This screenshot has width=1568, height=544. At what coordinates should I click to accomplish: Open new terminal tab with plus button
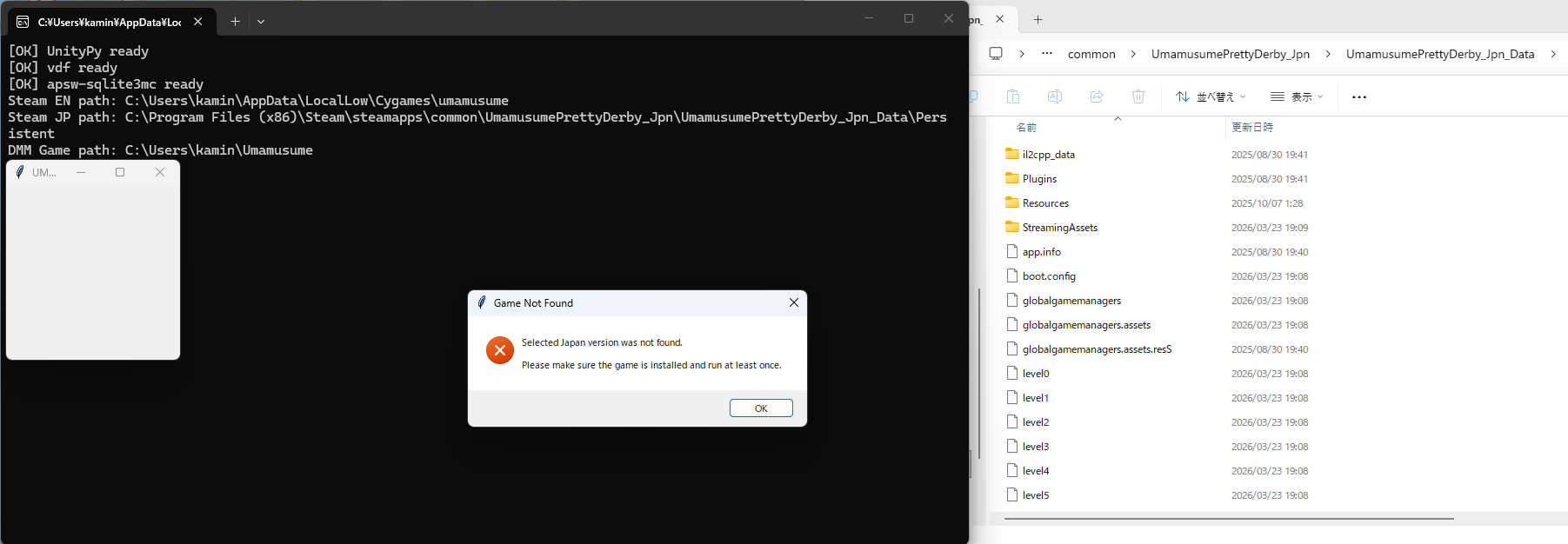click(x=235, y=22)
